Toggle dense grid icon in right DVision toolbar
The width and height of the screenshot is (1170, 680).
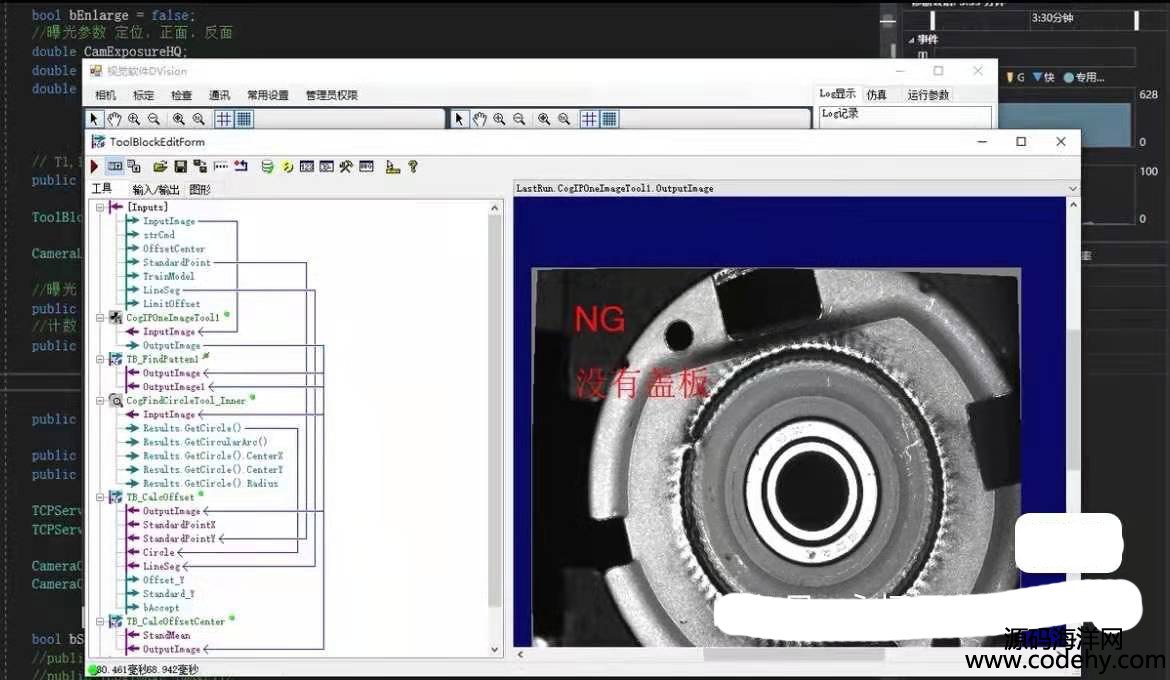tap(610, 119)
